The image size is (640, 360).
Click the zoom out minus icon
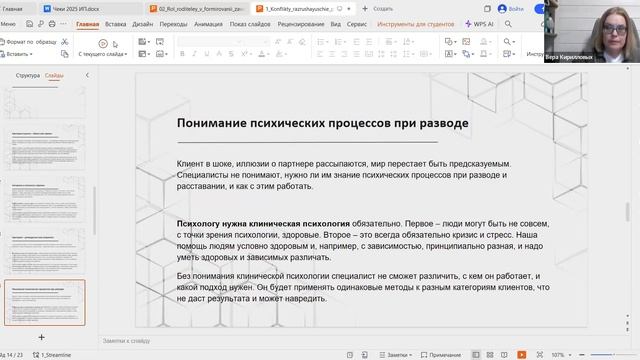pyautogui.click(x=582, y=355)
